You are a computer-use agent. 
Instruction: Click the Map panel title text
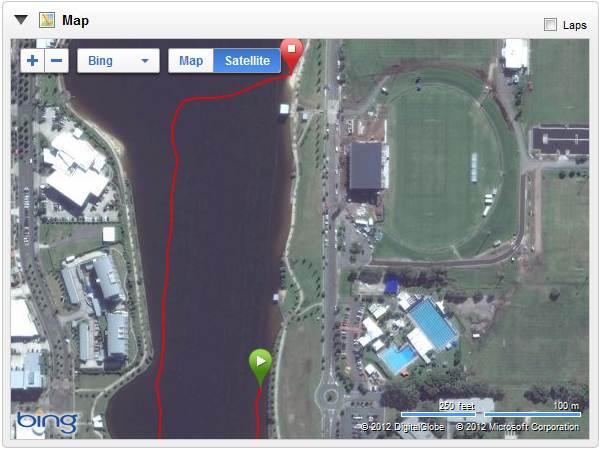pyautogui.click(x=76, y=20)
